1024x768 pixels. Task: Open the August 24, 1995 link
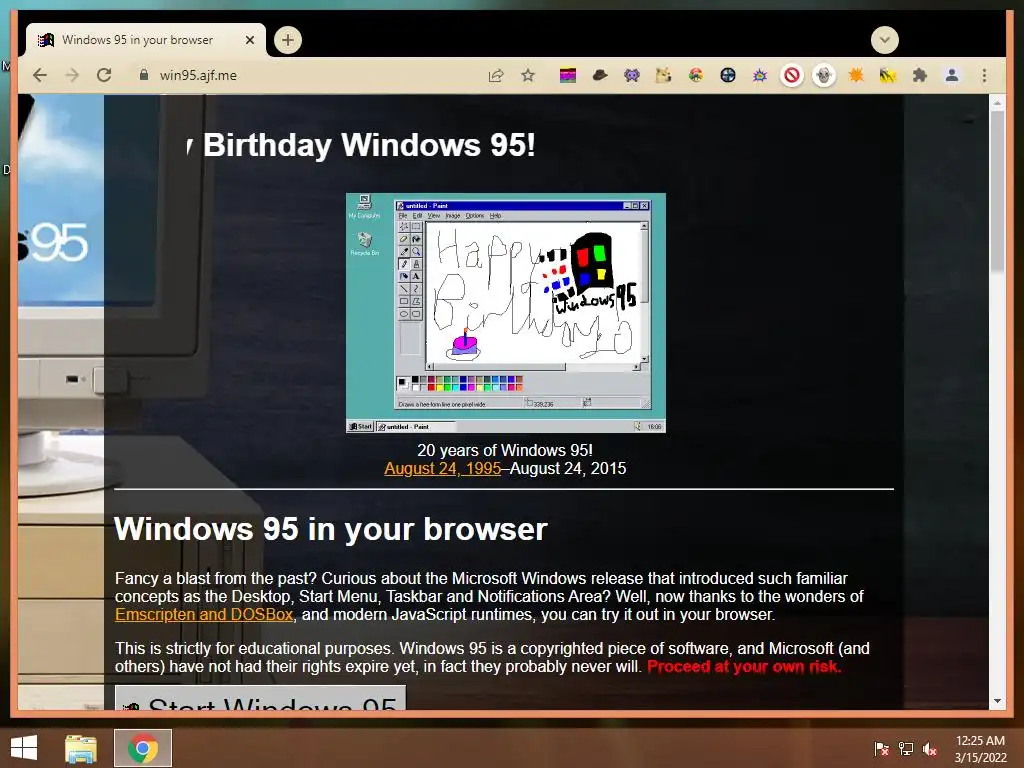pos(443,468)
